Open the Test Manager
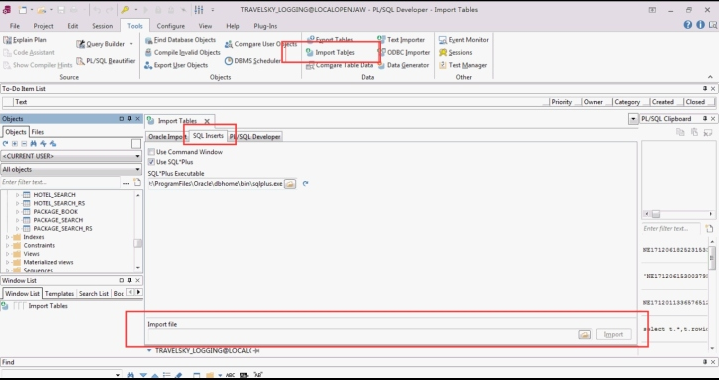This screenshot has height=384, width=723. point(463,65)
